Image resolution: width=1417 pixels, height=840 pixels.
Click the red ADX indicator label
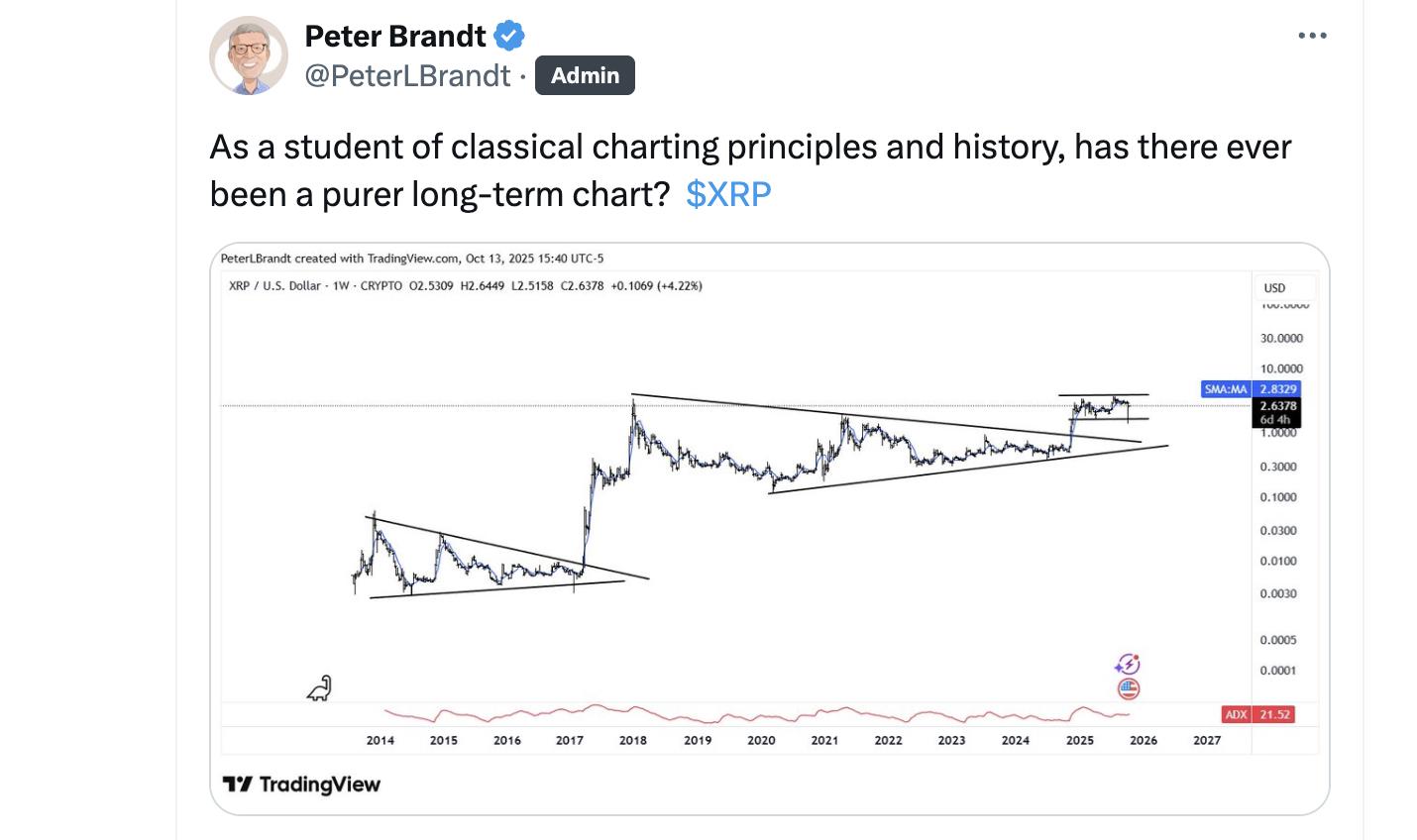coord(1236,714)
